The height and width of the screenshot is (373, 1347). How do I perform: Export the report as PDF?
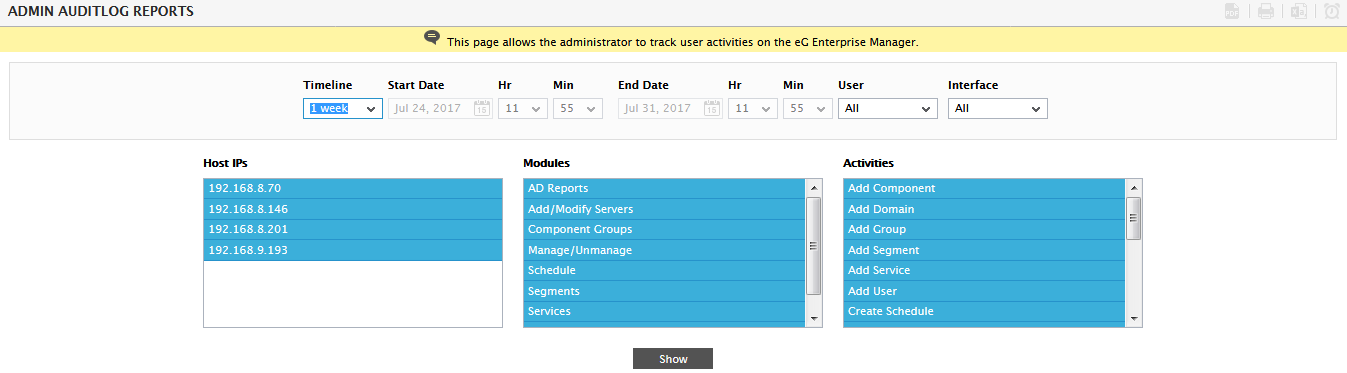[x=1233, y=12]
